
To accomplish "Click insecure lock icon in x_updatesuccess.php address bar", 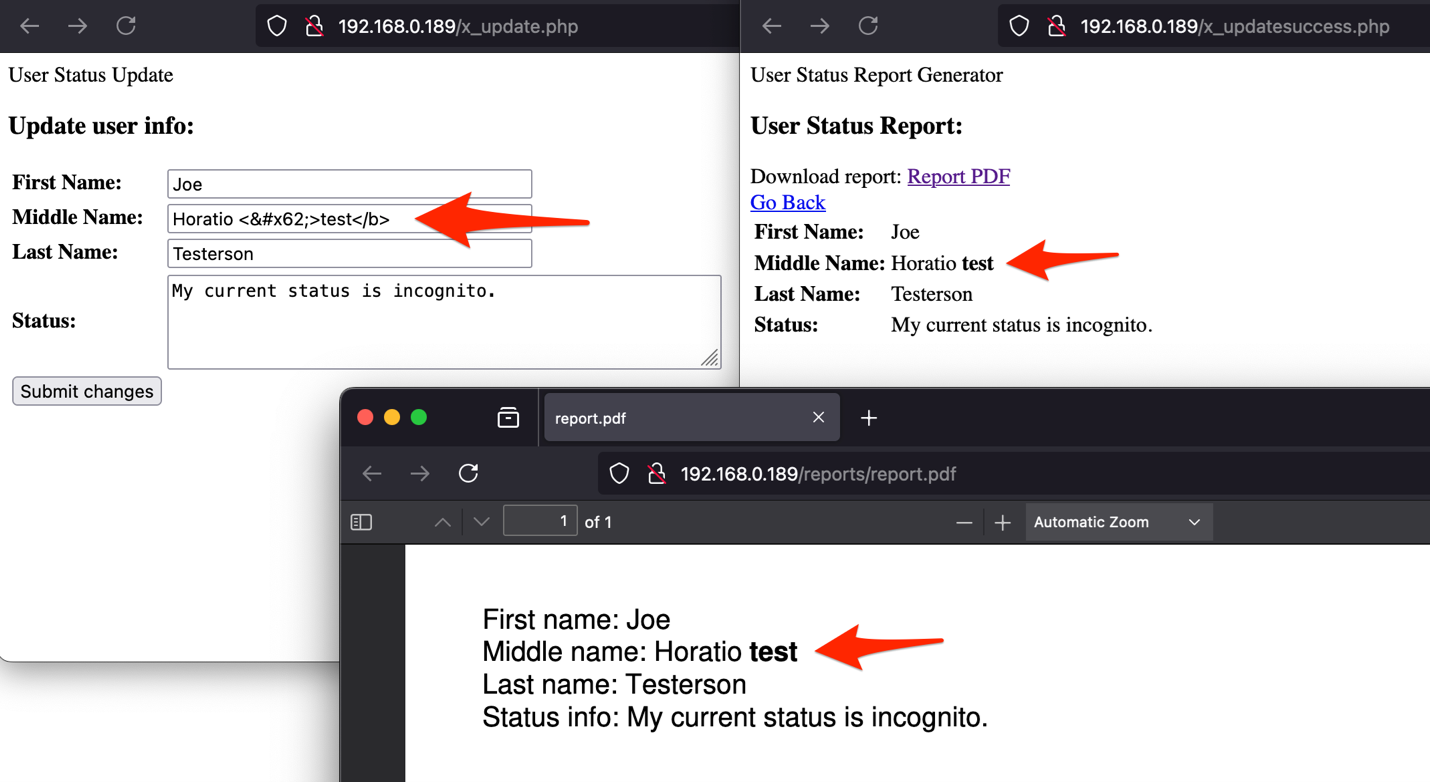I will tap(1056, 26).
